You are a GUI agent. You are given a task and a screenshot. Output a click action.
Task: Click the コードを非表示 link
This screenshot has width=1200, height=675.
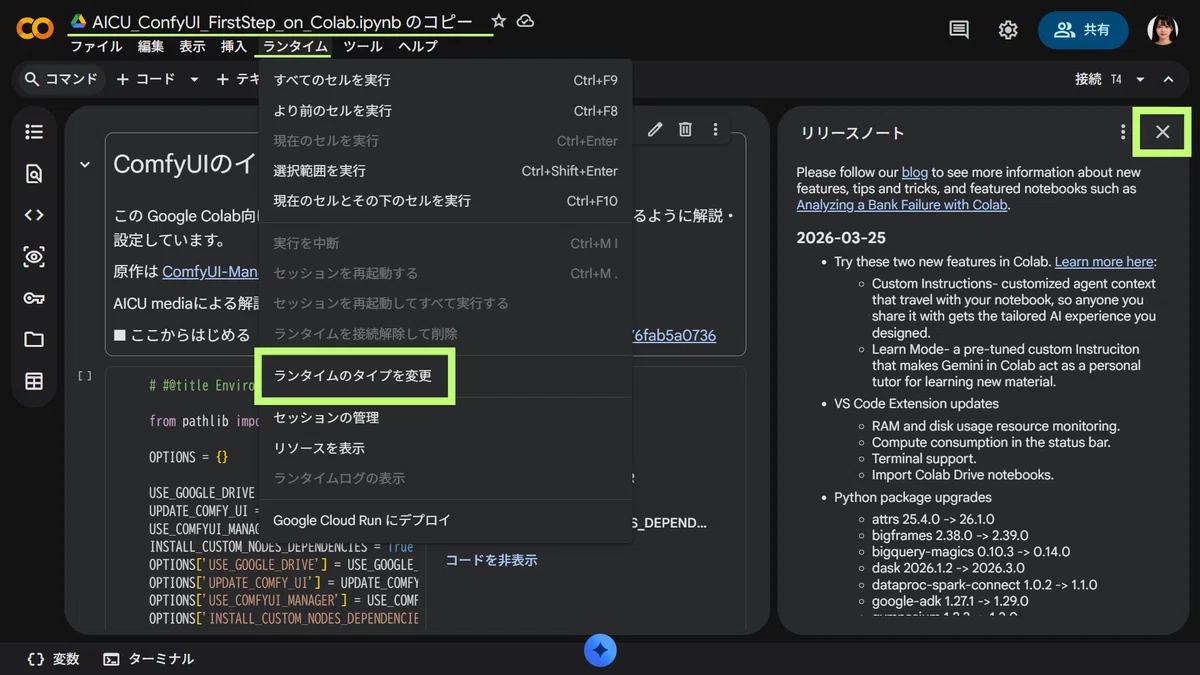click(491, 560)
